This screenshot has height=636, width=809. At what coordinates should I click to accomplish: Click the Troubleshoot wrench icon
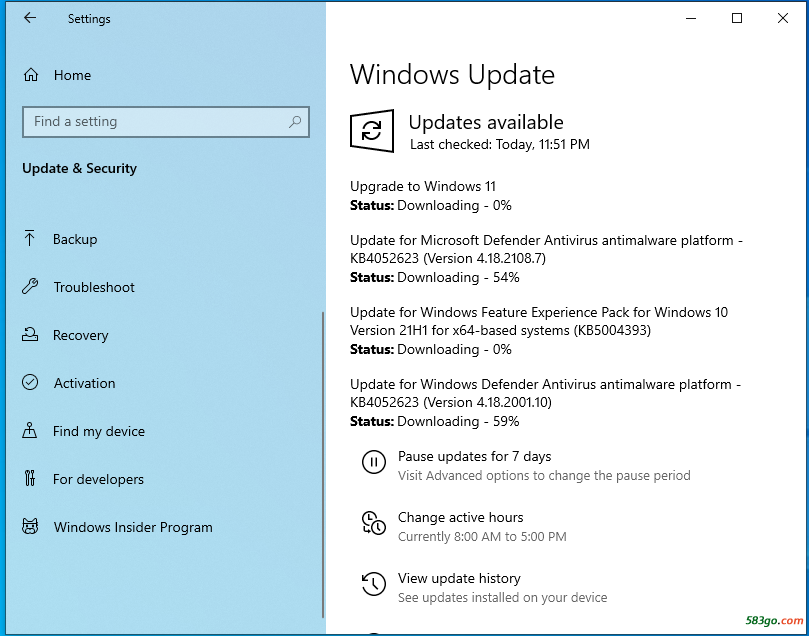click(30, 286)
